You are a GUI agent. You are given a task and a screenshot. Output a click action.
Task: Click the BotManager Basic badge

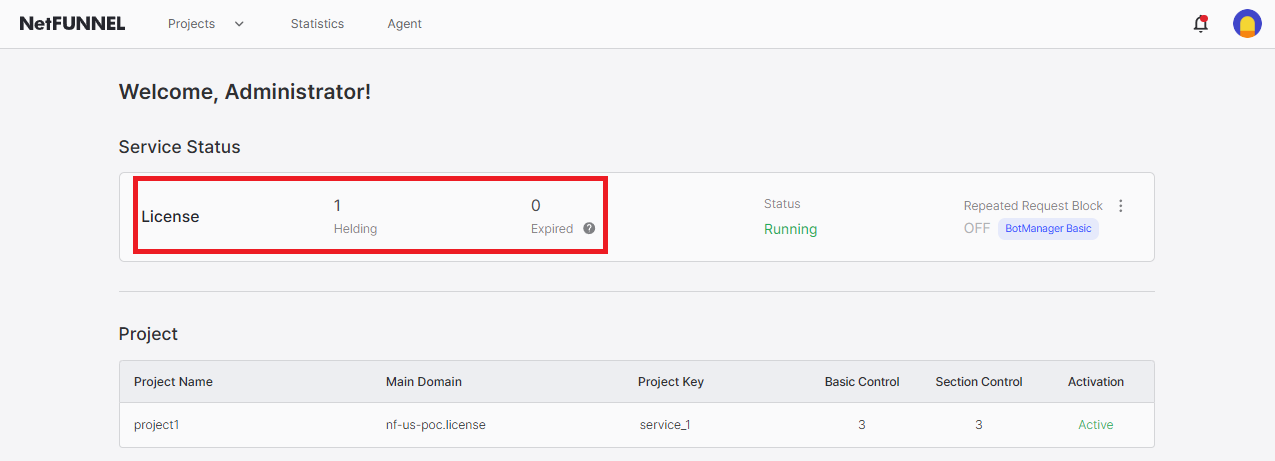point(1048,229)
